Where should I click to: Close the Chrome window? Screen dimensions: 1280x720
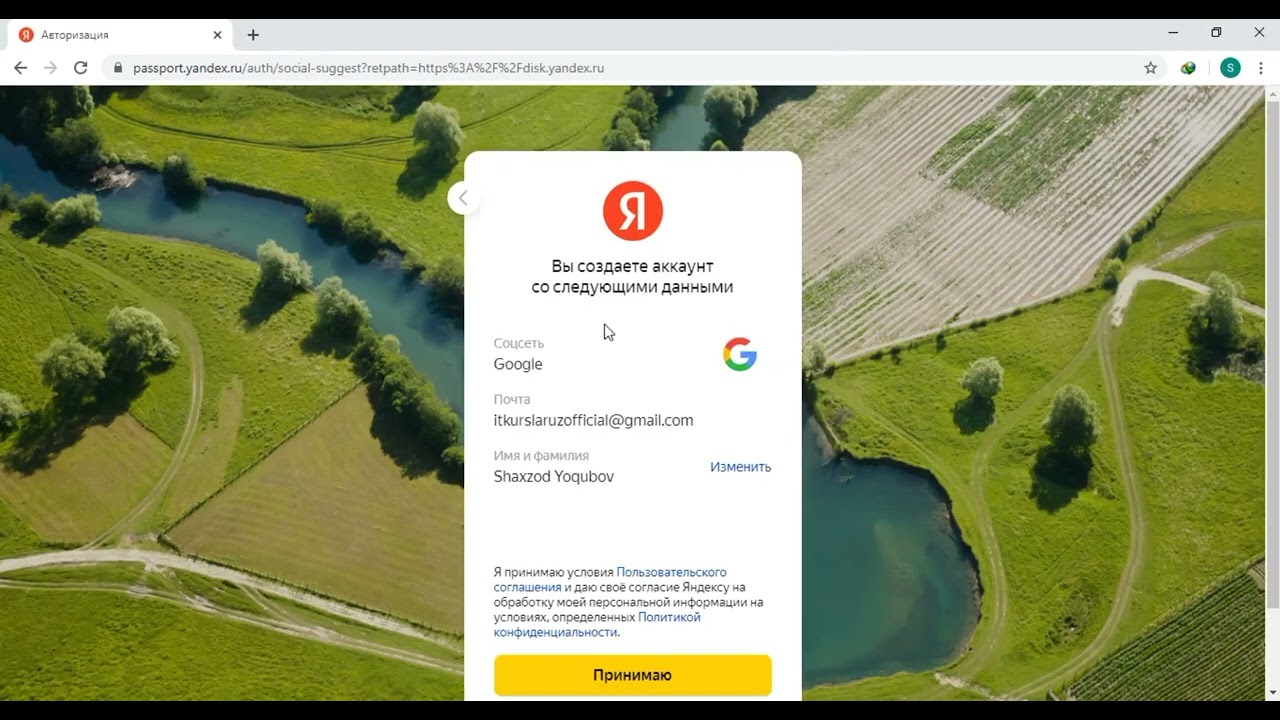1259,33
